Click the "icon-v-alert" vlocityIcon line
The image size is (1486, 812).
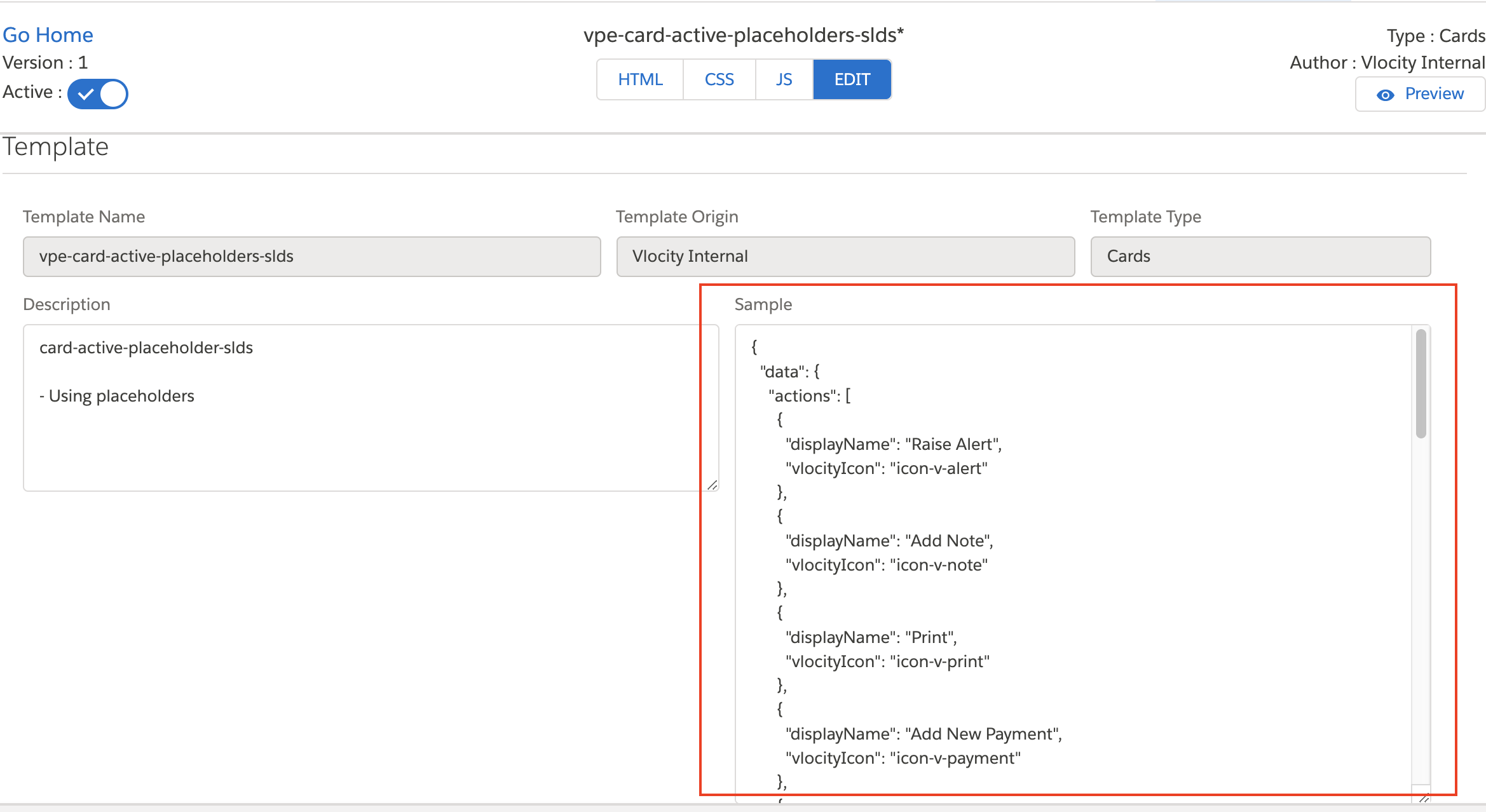[887, 468]
